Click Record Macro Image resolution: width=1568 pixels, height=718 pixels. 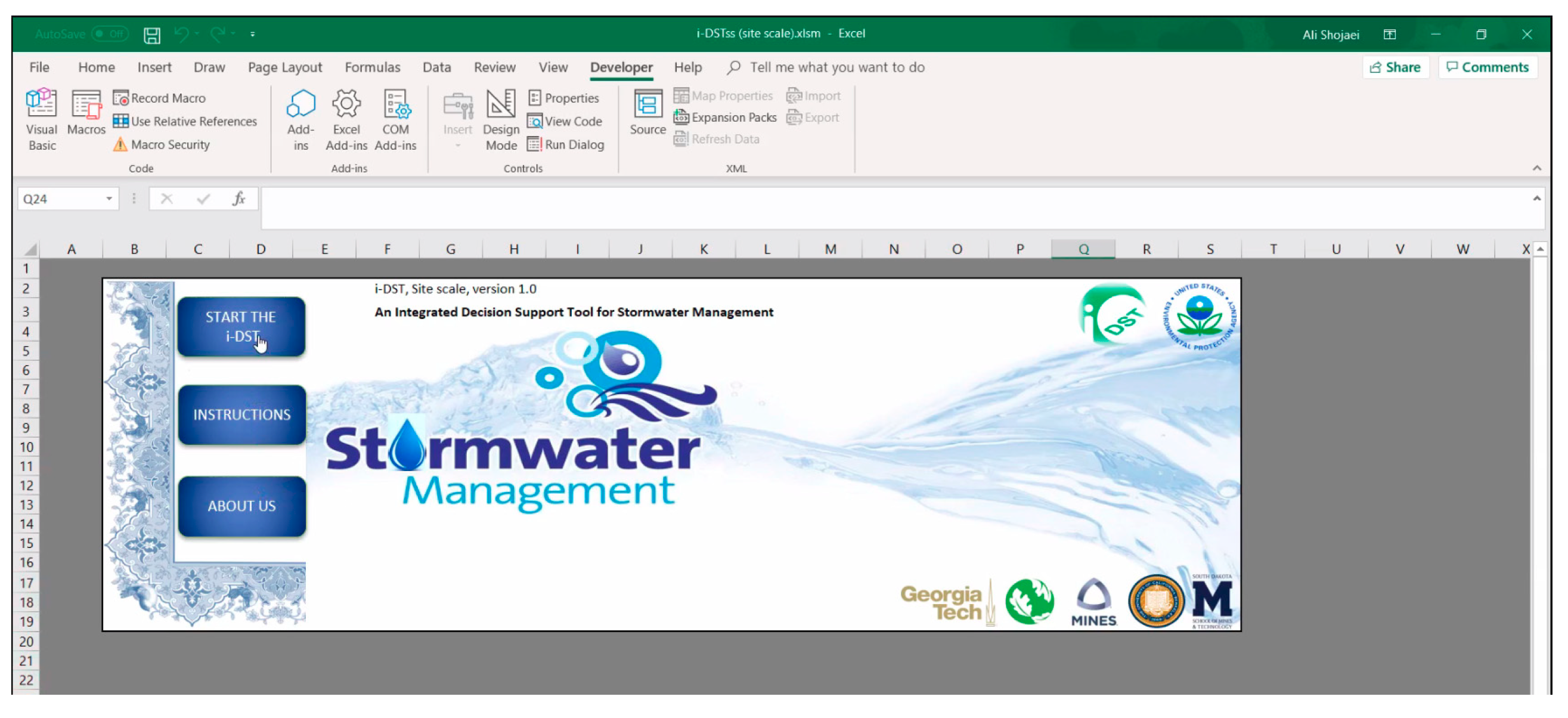159,98
